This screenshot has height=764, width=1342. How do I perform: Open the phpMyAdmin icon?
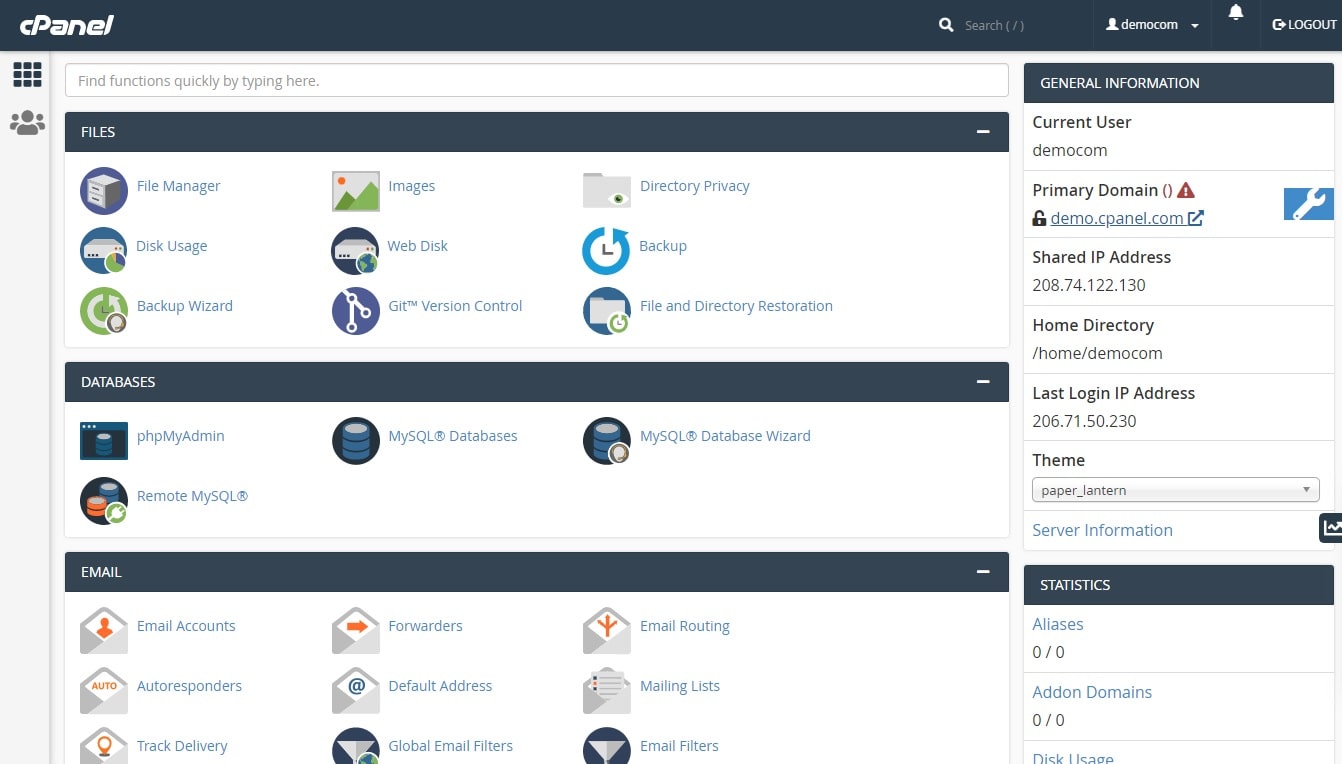pyautogui.click(x=104, y=441)
